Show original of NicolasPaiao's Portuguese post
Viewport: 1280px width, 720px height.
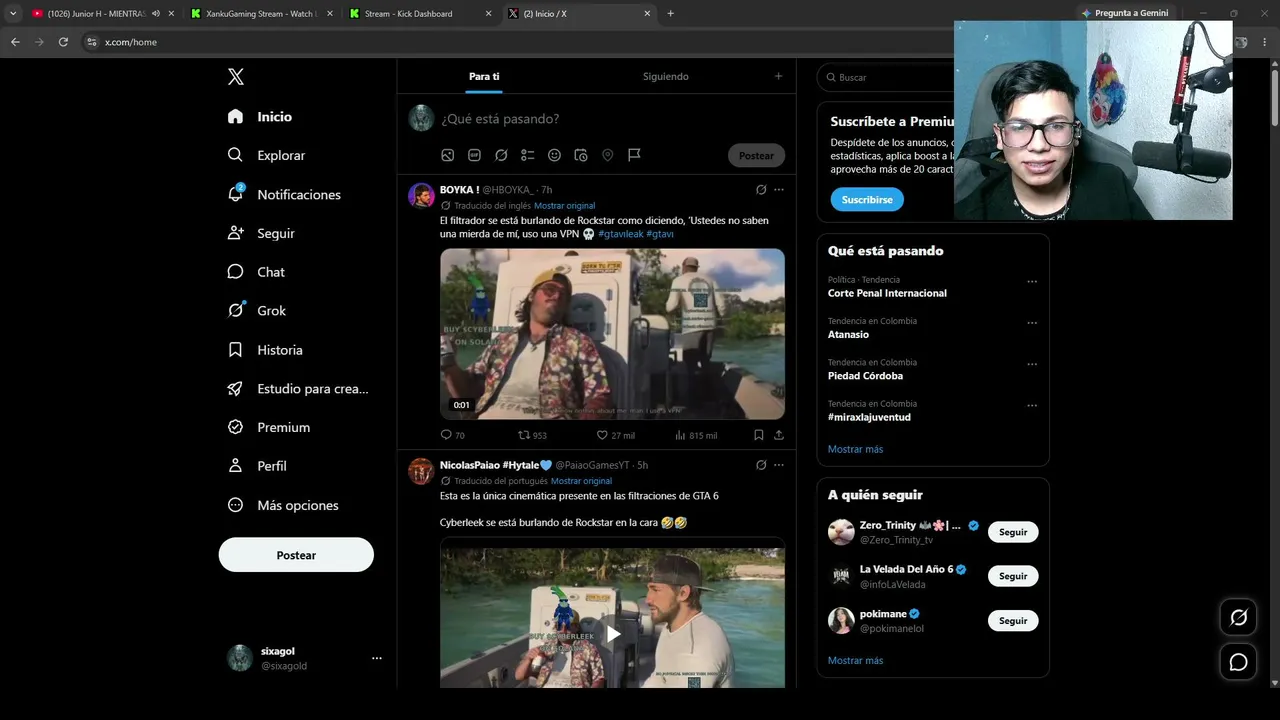pyautogui.click(x=581, y=481)
